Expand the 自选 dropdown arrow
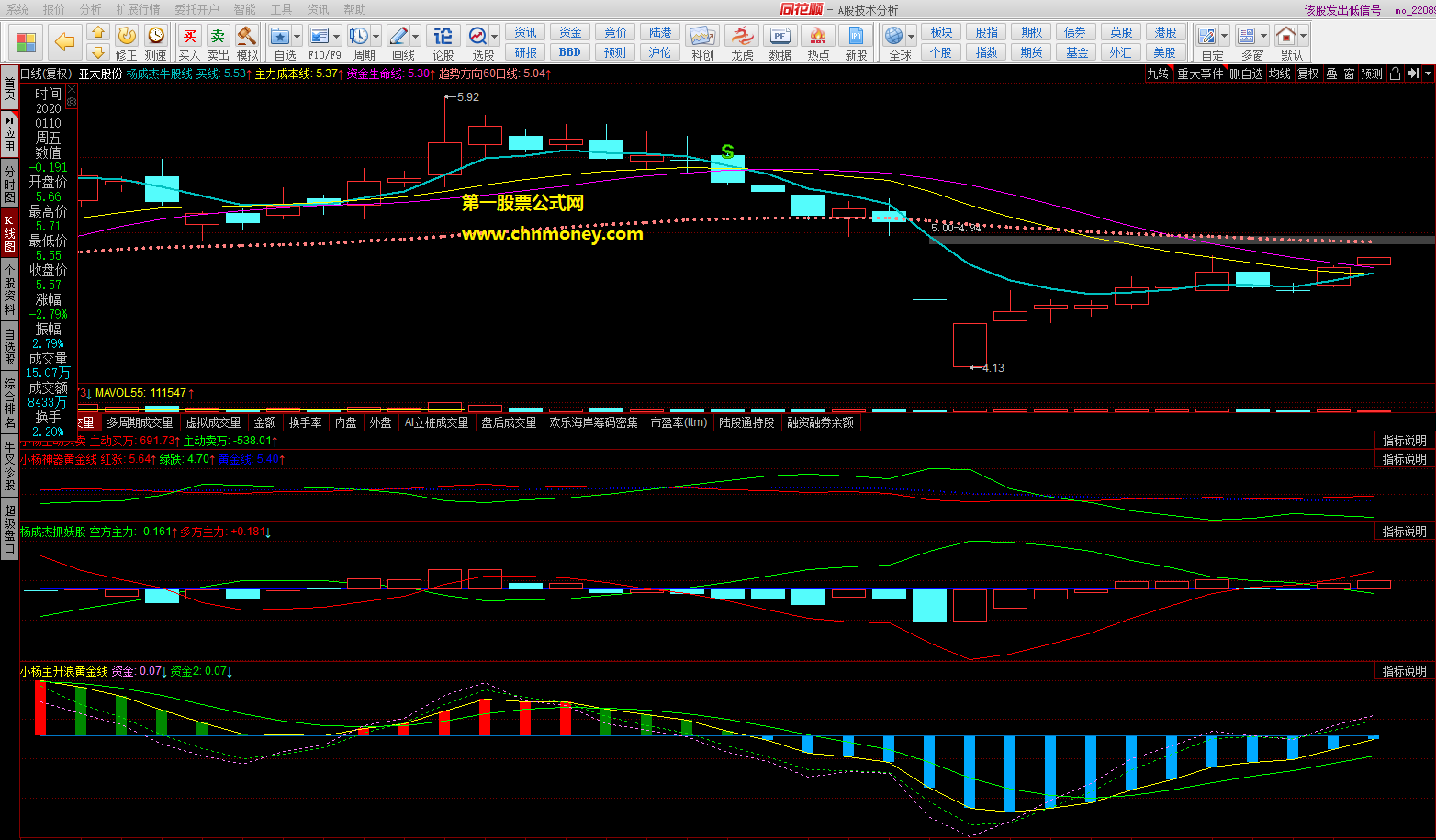The image size is (1436, 840). (x=298, y=37)
